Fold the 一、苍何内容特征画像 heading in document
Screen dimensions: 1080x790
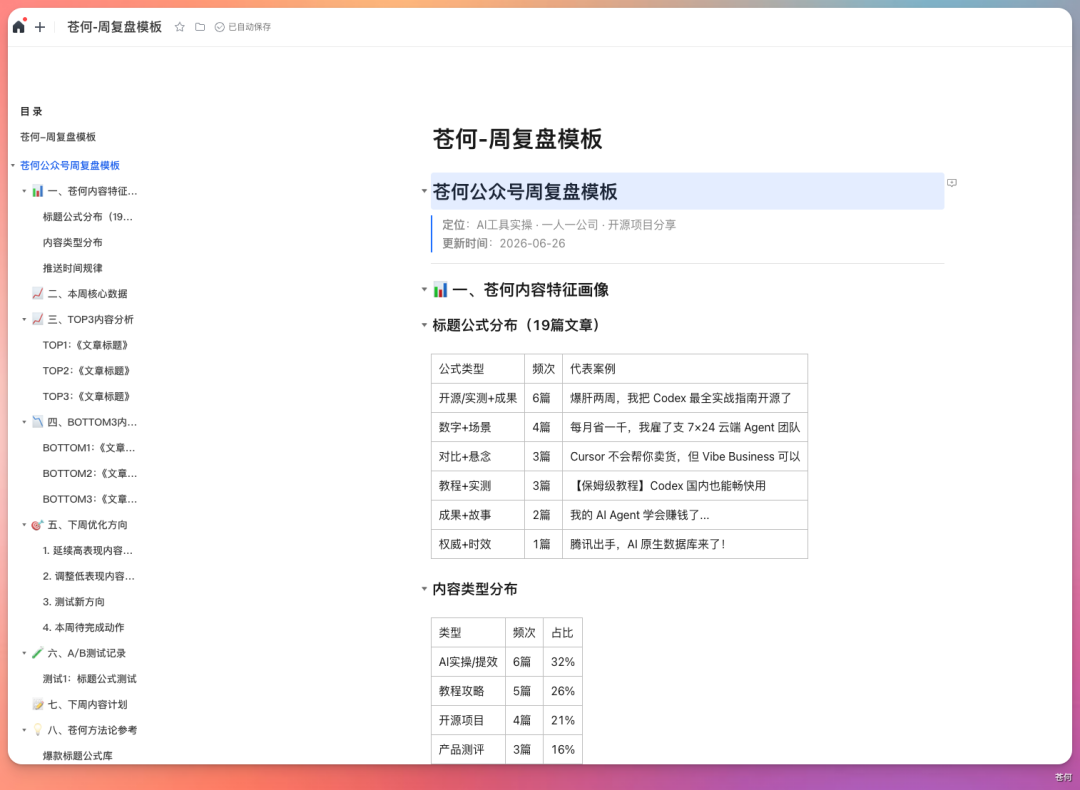(424, 289)
